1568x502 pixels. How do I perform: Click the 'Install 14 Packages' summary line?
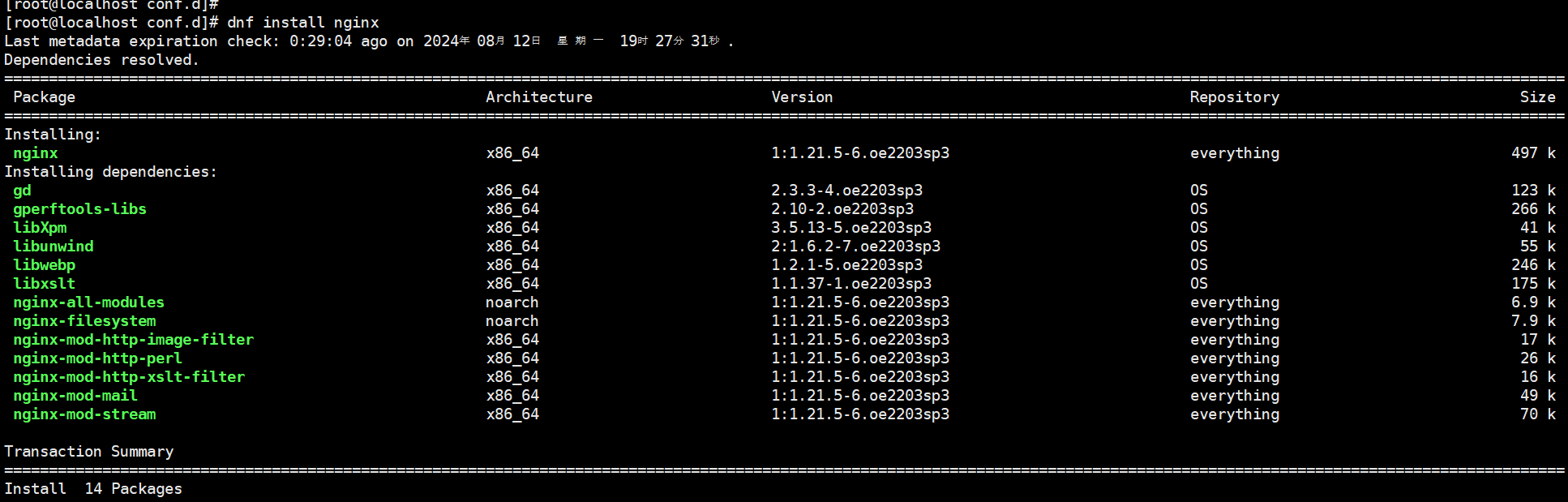(93, 489)
